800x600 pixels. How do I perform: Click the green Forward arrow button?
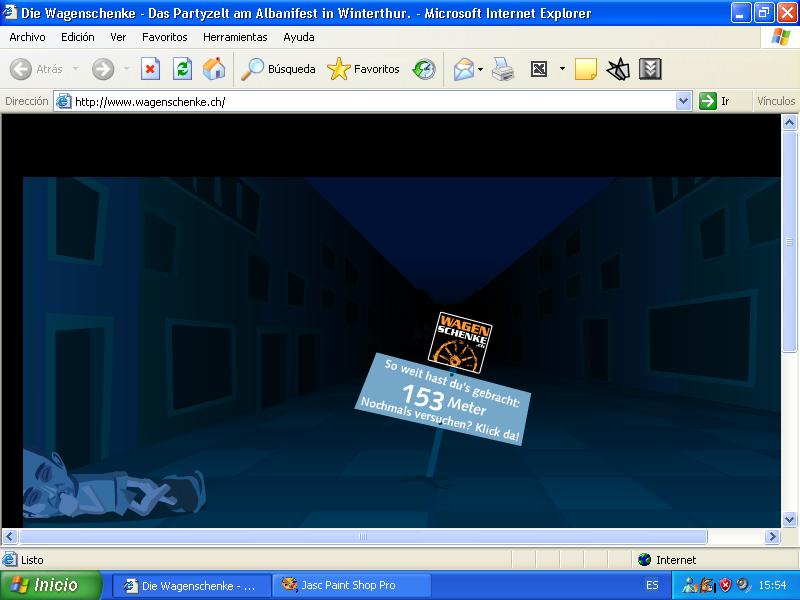103,69
